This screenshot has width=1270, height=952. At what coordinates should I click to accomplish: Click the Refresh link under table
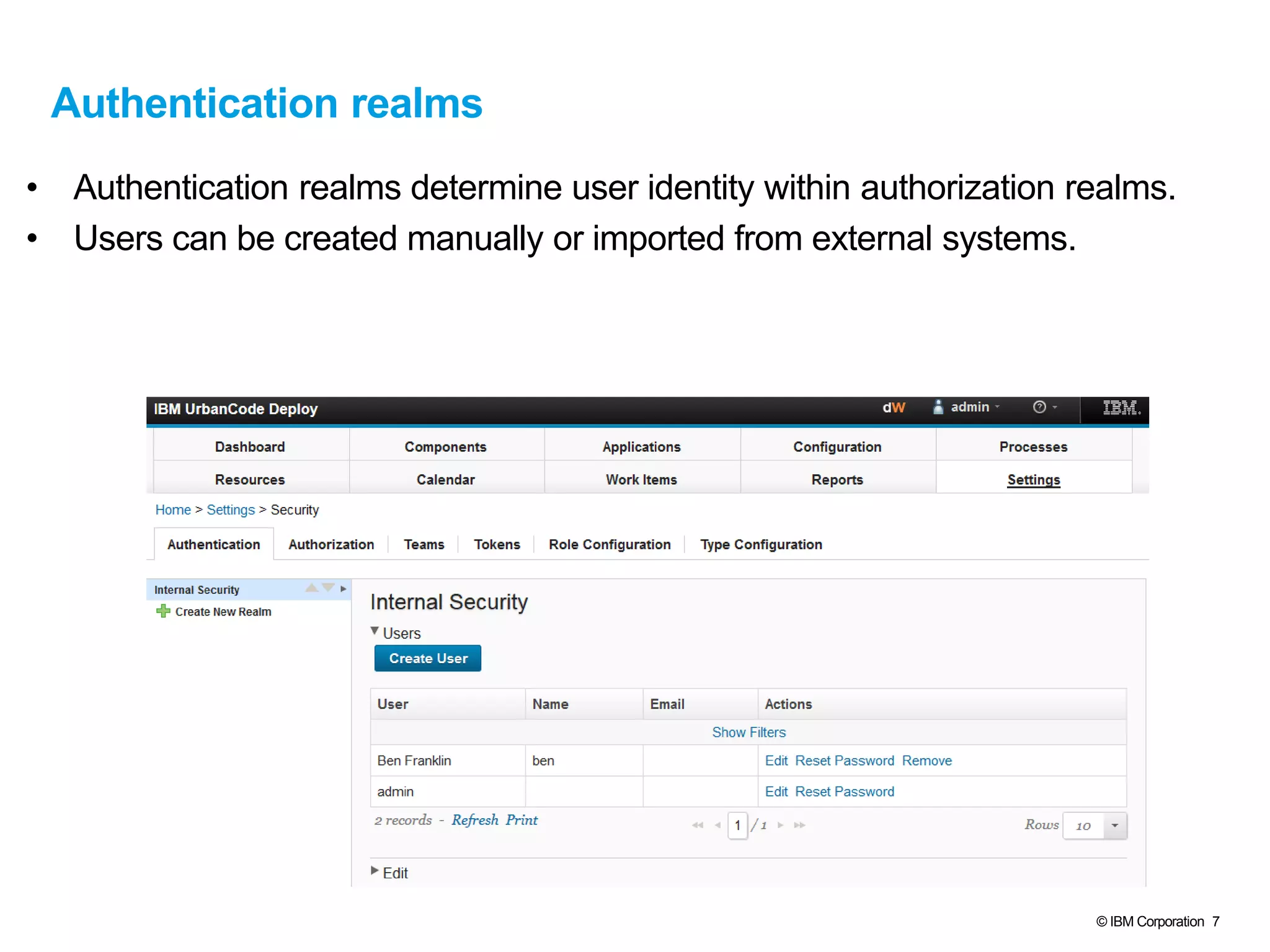(475, 820)
